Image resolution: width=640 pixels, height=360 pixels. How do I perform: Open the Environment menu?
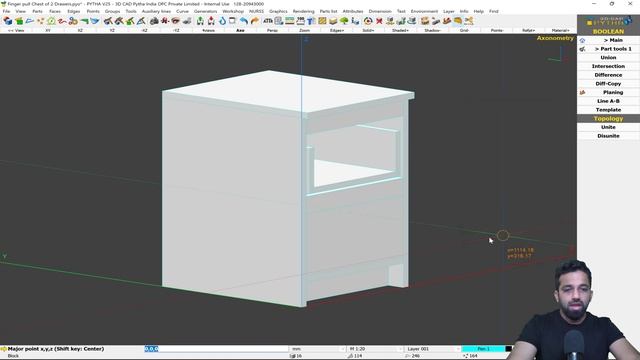424,11
